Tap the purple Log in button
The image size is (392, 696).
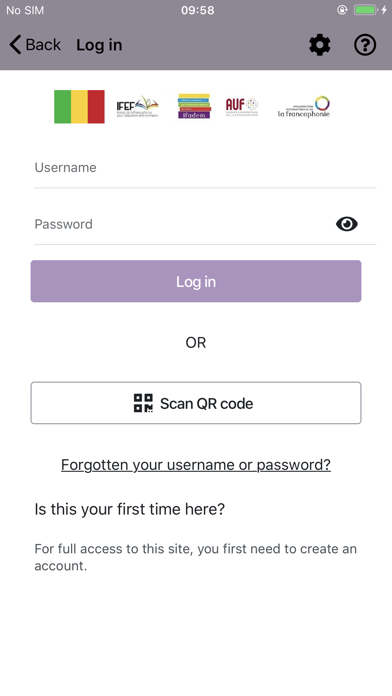(196, 281)
